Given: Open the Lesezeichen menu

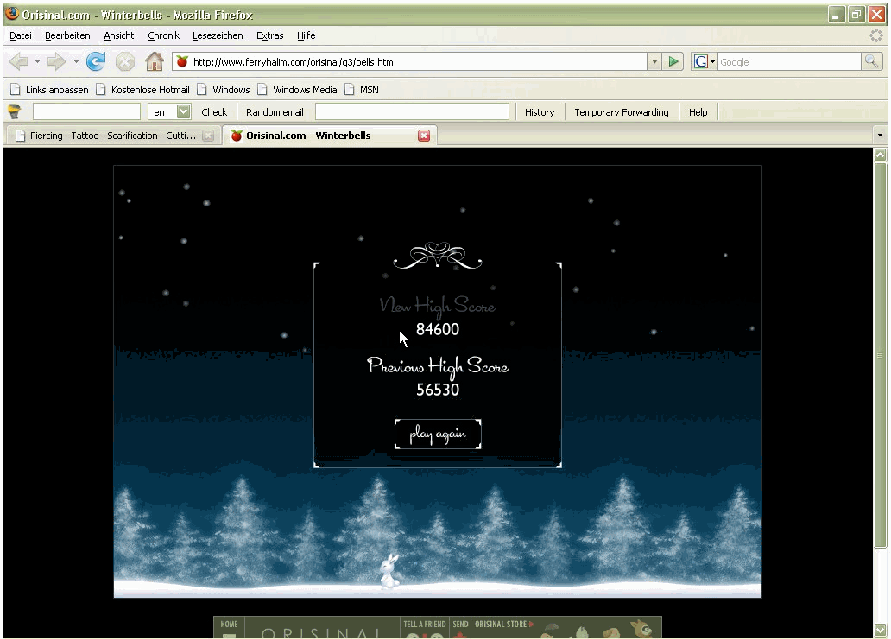Looking at the screenshot, I should pyautogui.click(x=218, y=36).
